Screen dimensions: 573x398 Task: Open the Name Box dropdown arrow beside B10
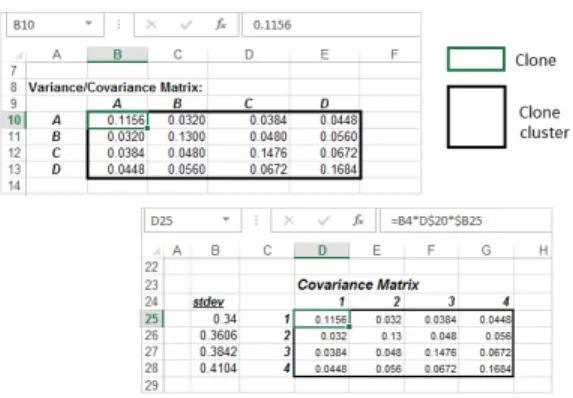(x=88, y=24)
